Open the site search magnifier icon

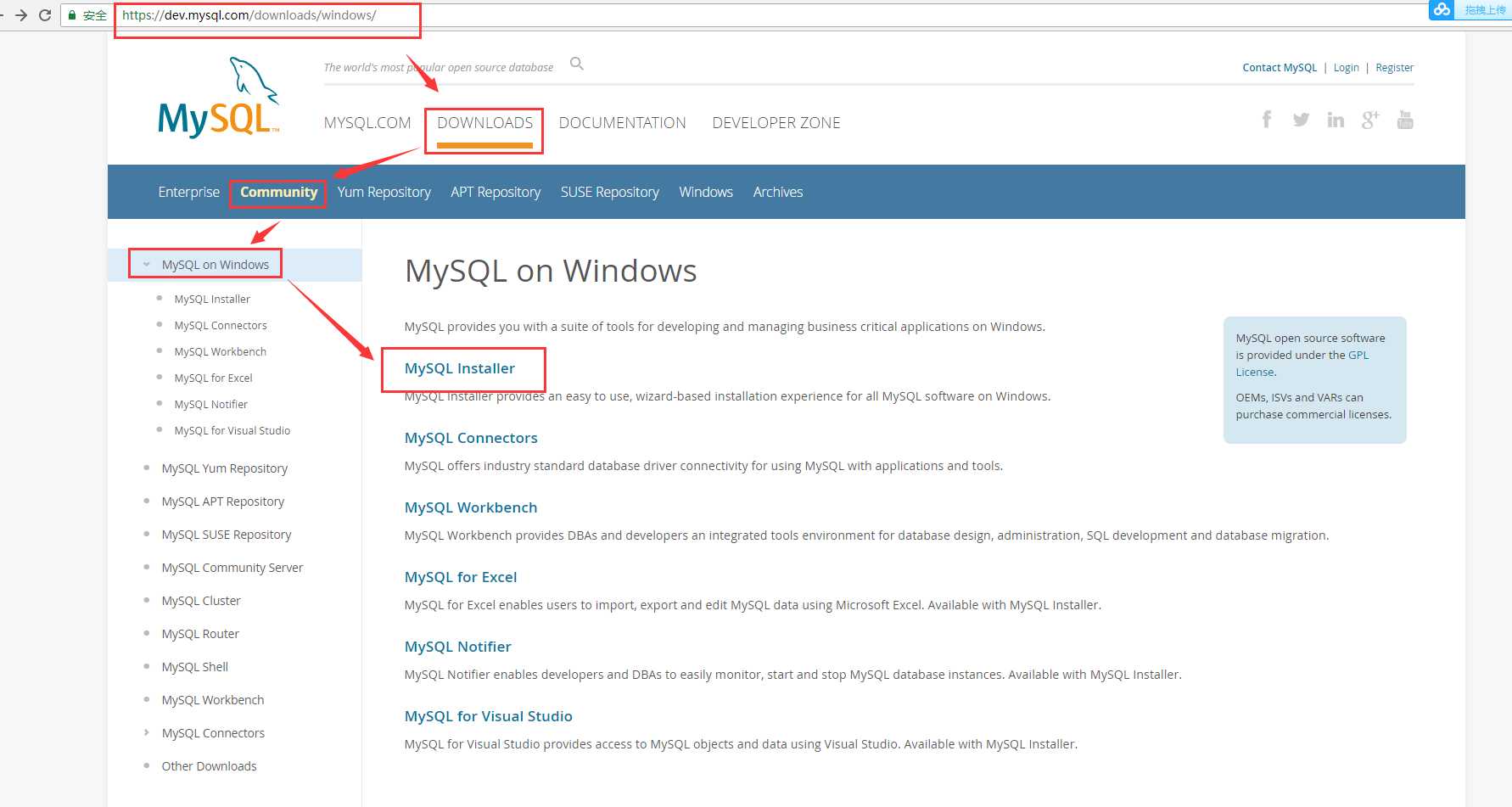coord(577,64)
